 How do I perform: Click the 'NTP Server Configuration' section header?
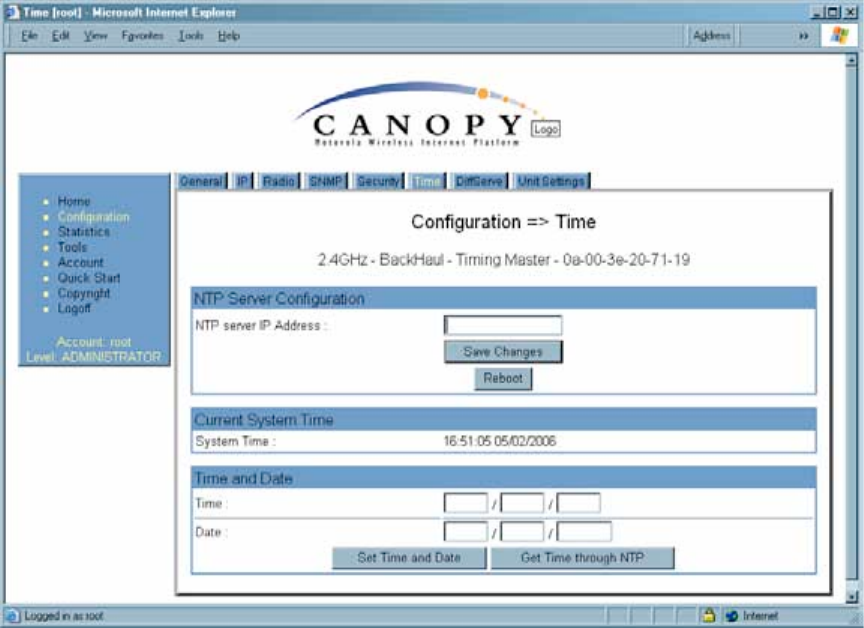[503, 299]
